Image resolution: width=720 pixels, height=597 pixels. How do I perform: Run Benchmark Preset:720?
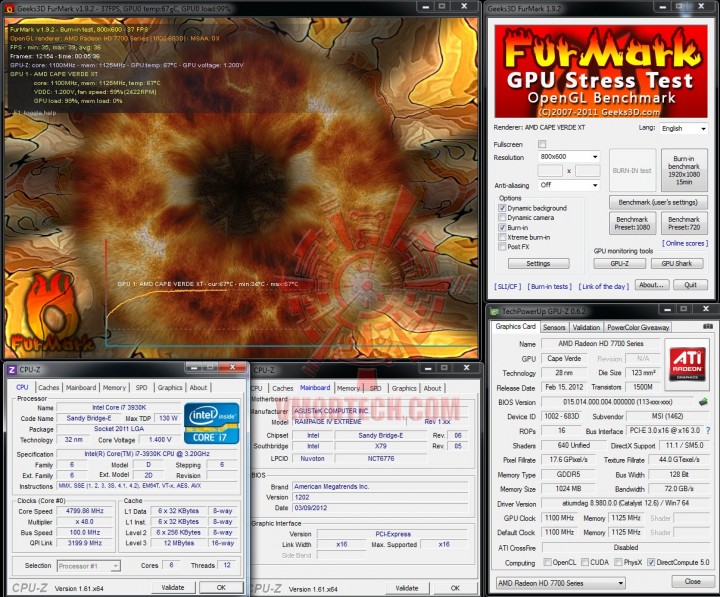click(x=684, y=223)
